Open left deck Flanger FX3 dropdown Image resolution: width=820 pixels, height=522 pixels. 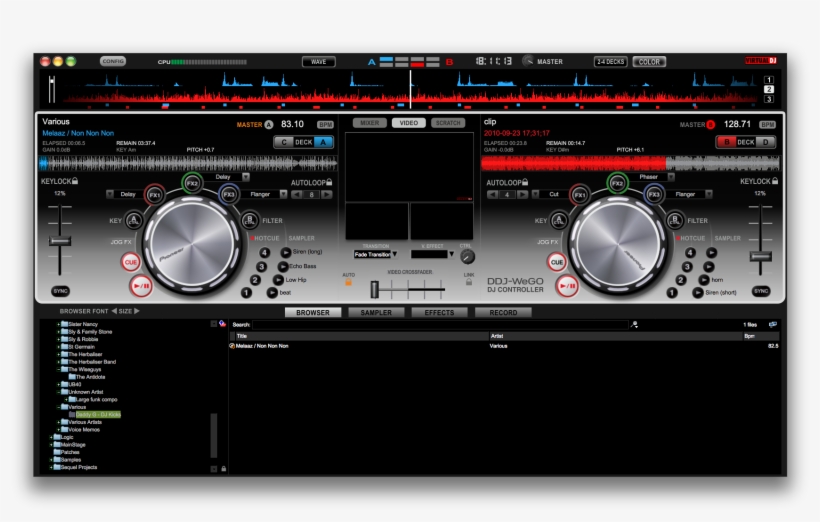coord(283,195)
